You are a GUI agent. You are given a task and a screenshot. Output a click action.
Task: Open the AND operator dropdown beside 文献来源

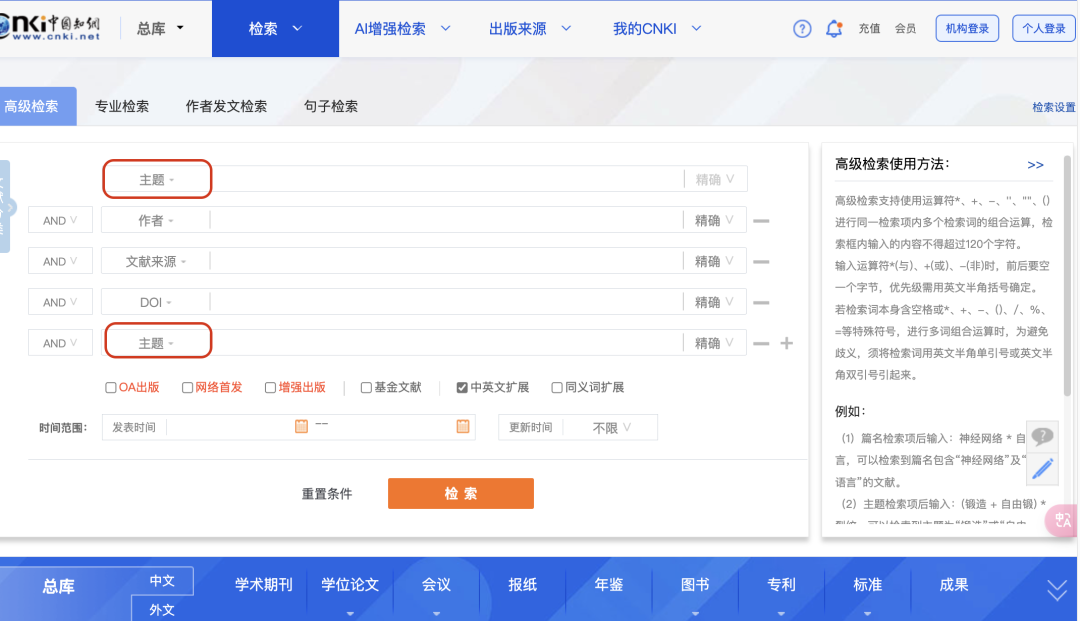[60, 262]
